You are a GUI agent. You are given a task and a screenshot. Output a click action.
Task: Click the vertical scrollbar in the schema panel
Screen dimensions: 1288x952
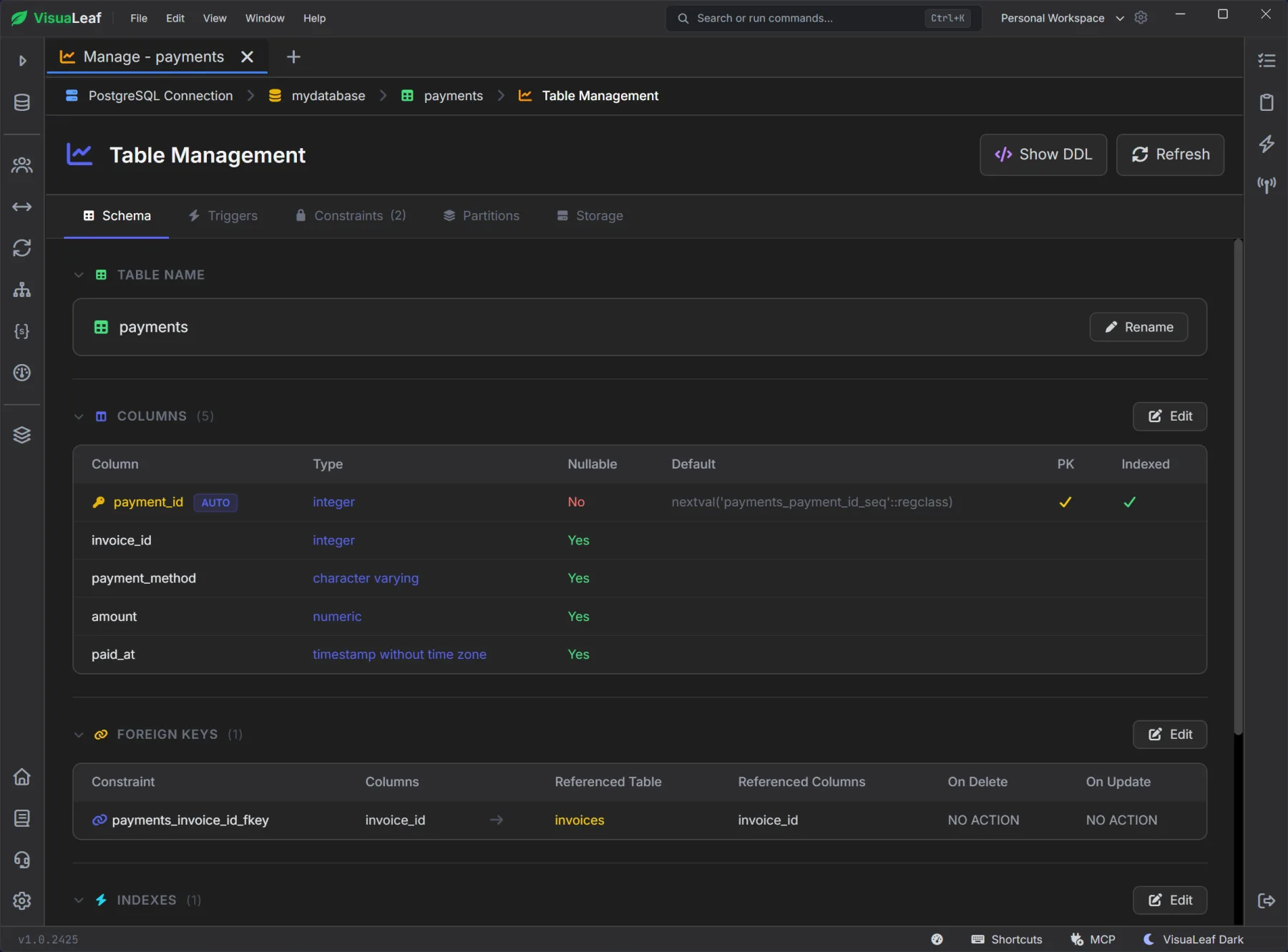pos(1238,486)
